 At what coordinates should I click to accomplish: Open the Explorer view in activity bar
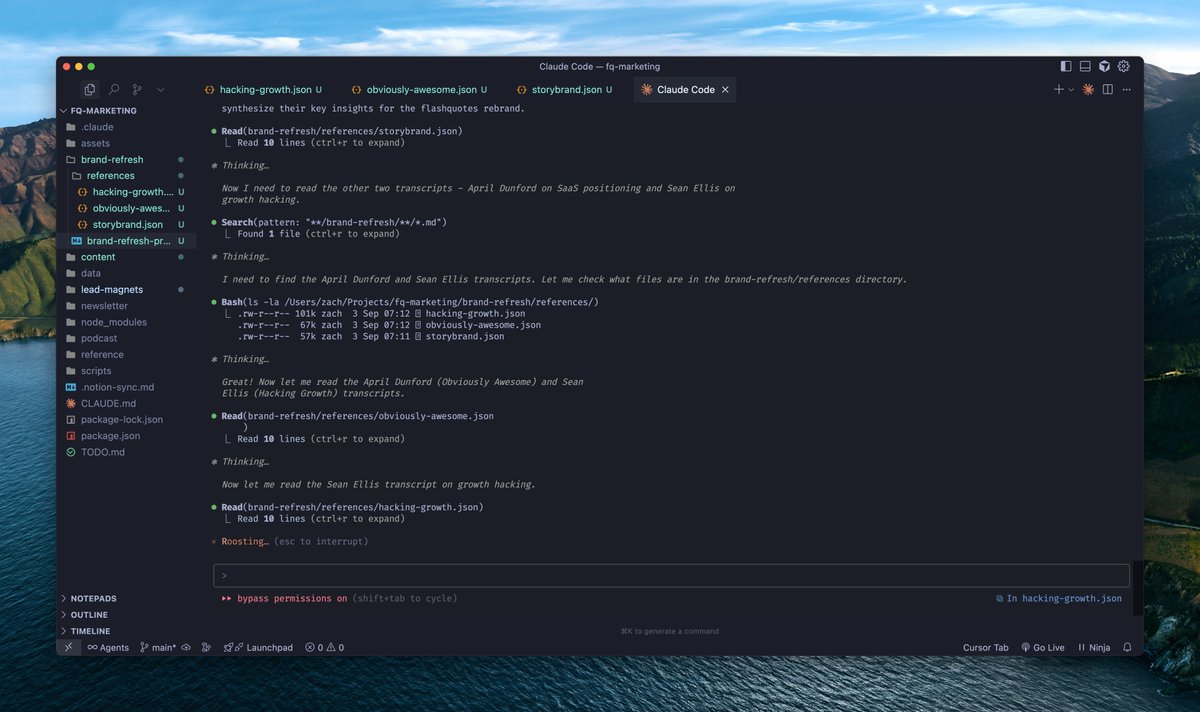click(x=90, y=89)
